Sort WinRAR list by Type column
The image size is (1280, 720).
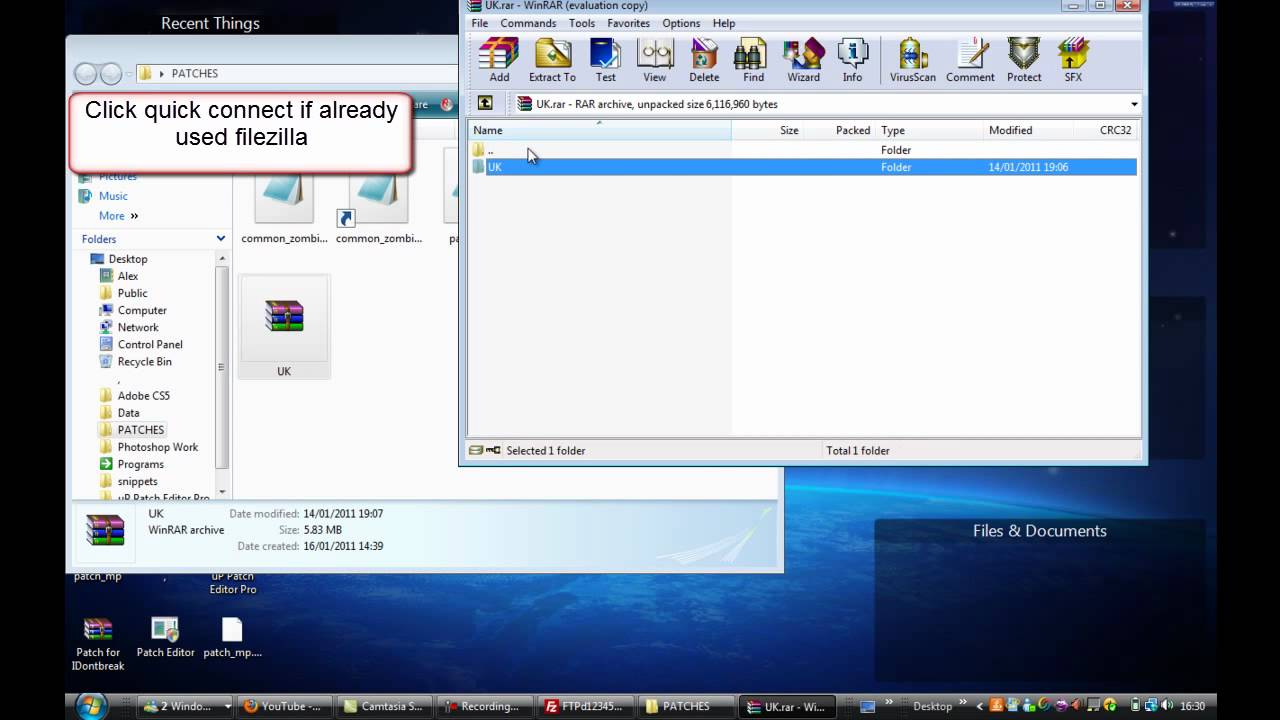[x=930, y=130]
